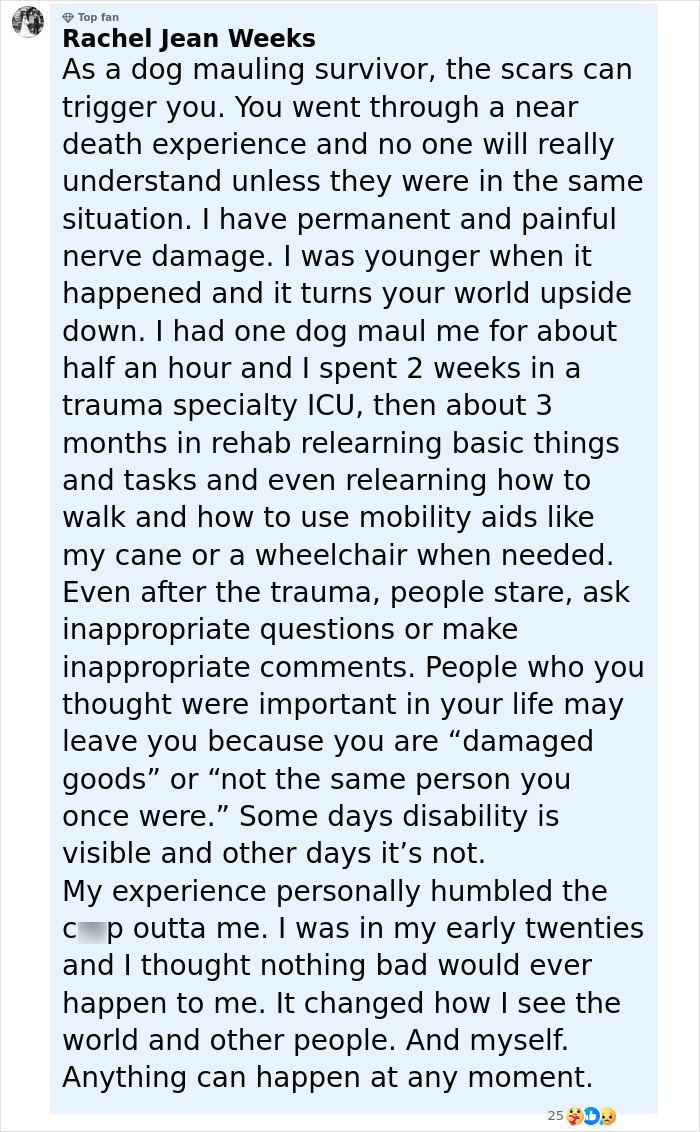Viewport: 700px width, 1132px height.
Task: Click the Top fan label text
Action: [98, 17]
